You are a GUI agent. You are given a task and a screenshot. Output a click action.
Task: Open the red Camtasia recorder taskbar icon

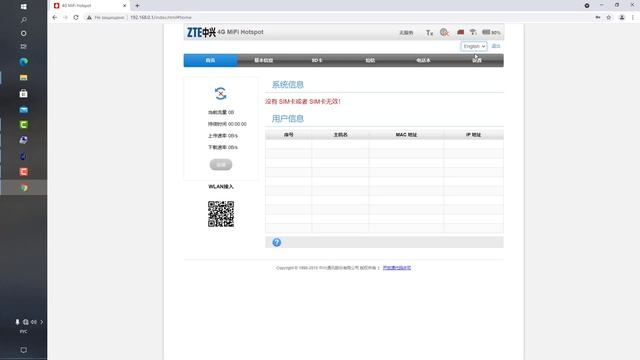[24, 172]
